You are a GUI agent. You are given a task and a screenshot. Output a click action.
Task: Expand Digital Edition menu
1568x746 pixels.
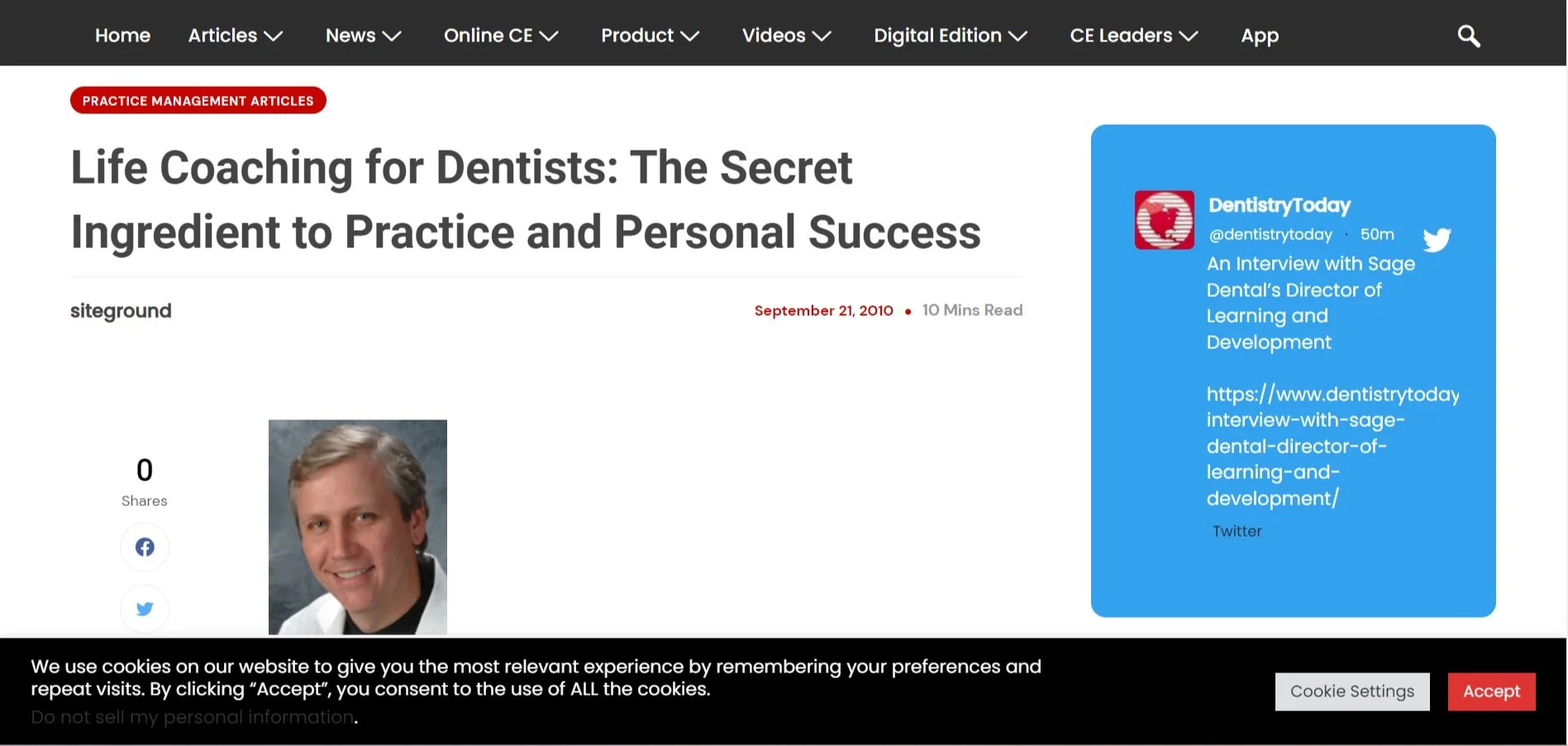coord(951,36)
